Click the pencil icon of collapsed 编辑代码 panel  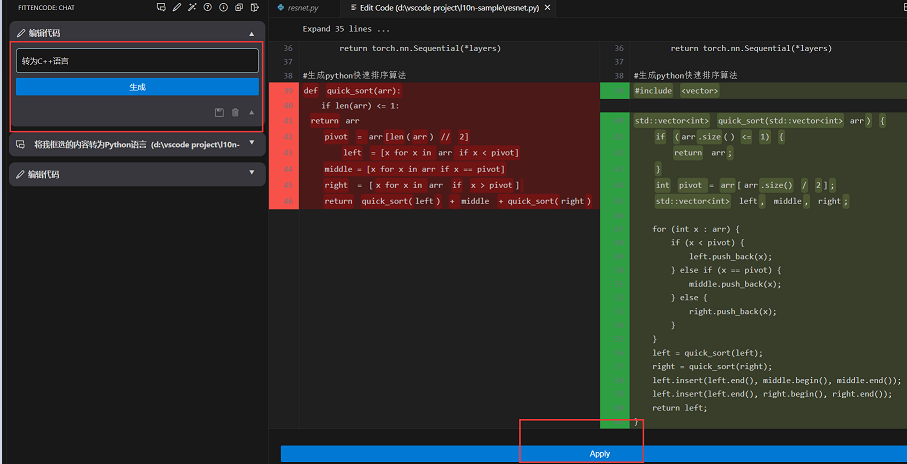21,174
